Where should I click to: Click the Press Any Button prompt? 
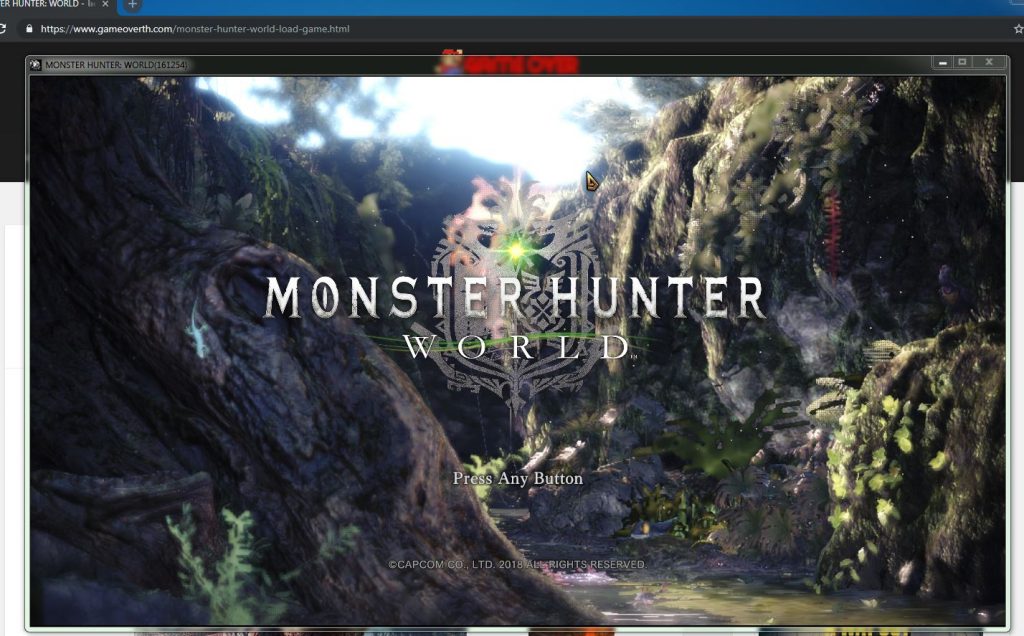(517, 479)
